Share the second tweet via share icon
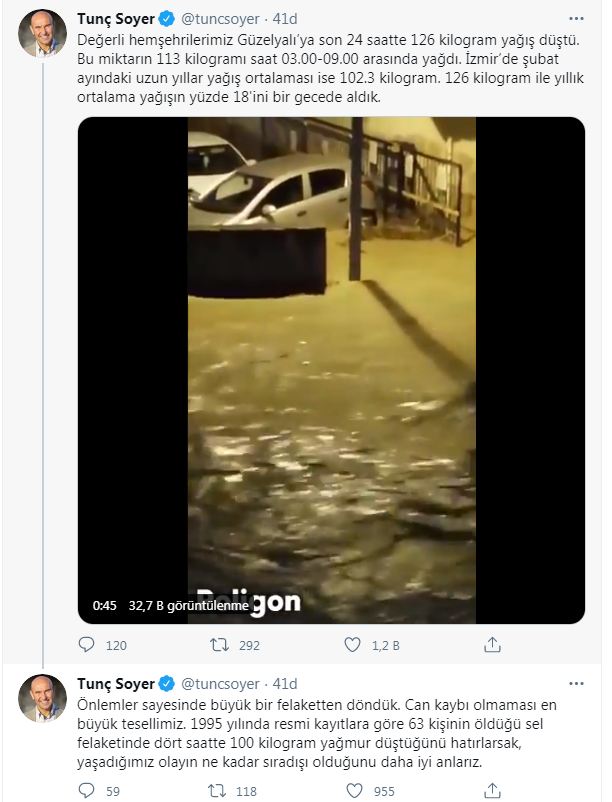 point(492,791)
